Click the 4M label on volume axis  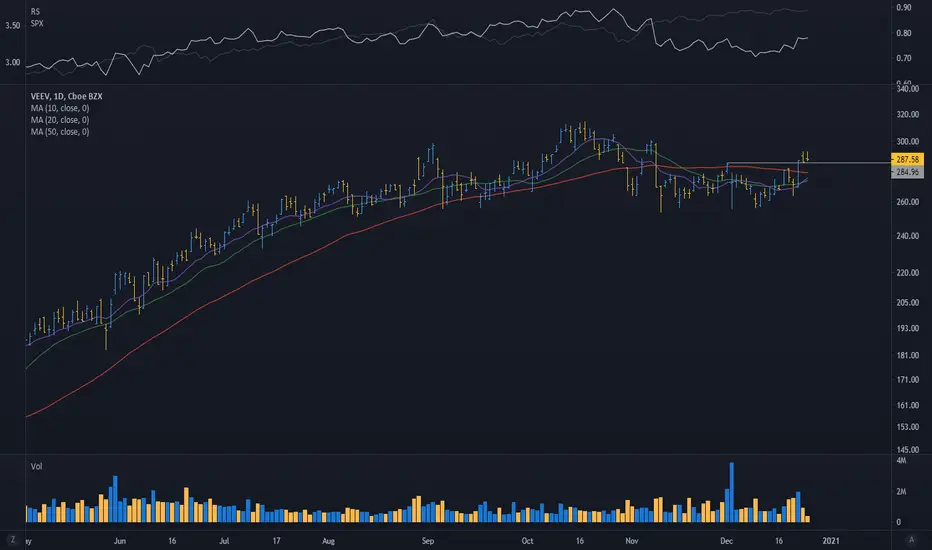(901, 461)
